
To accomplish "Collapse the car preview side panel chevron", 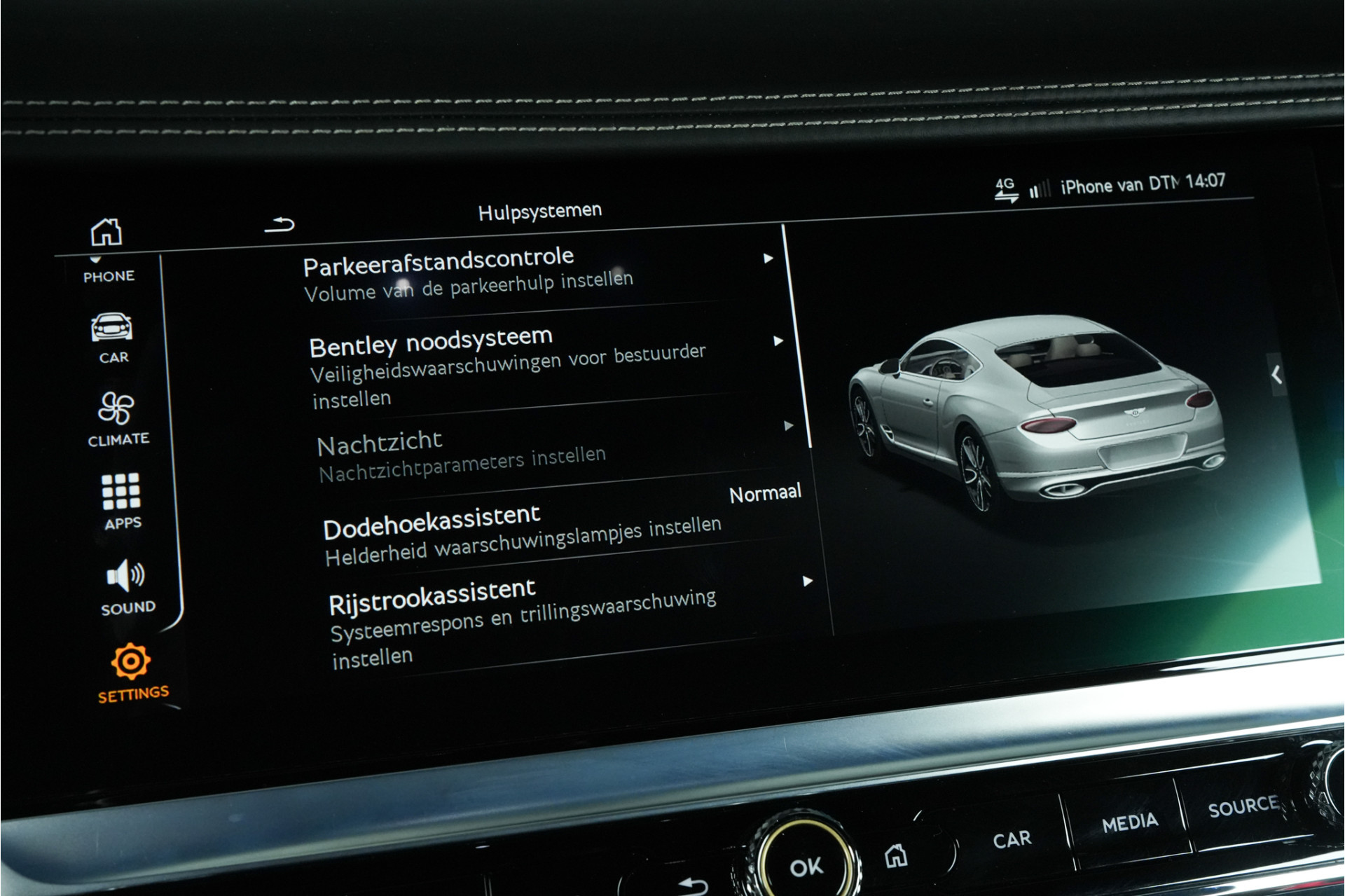I will 1277,375.
